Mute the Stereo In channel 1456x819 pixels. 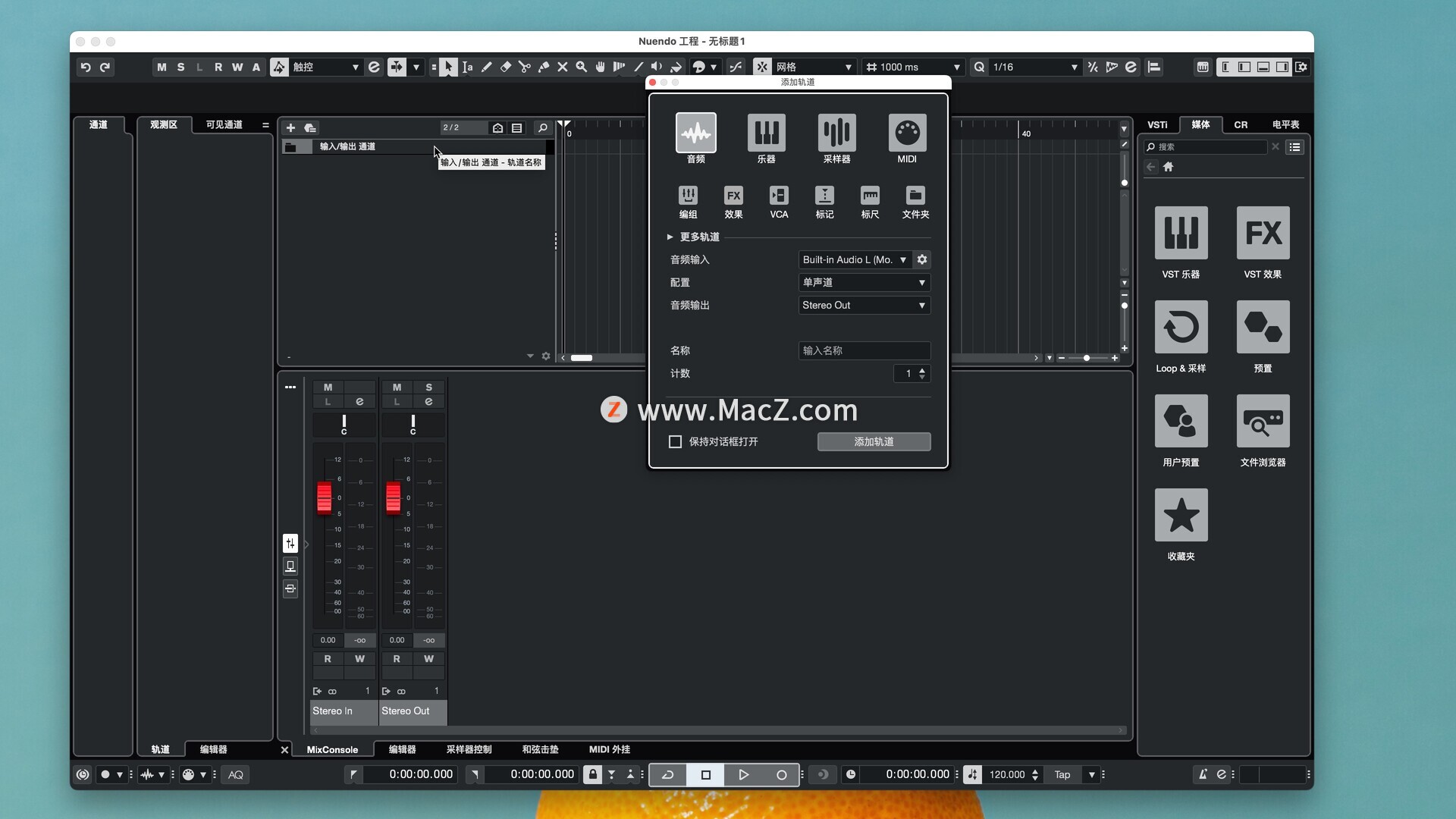click(328, 387)
